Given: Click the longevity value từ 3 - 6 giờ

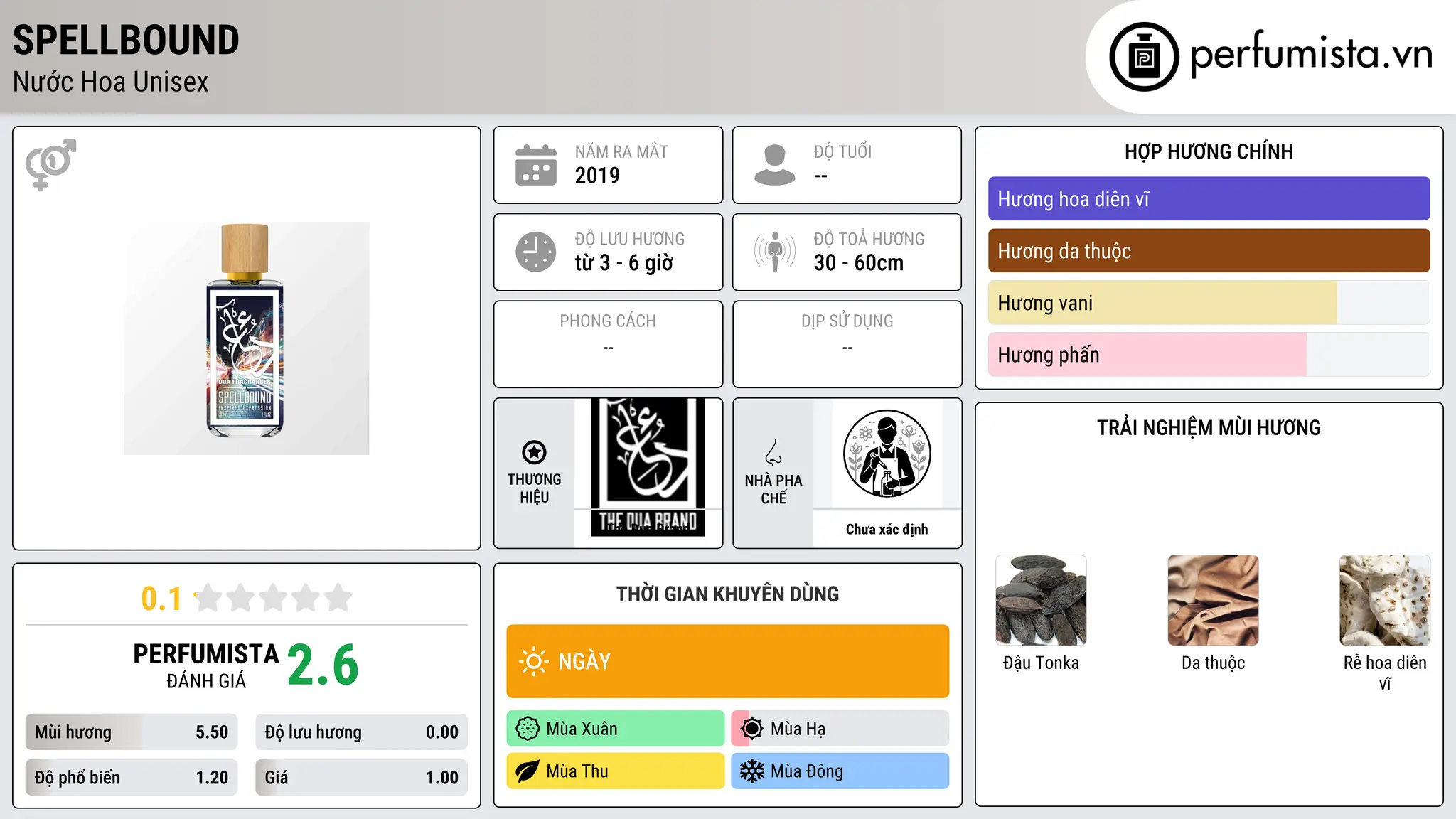Looking at the screenshot, I should 623,263.
